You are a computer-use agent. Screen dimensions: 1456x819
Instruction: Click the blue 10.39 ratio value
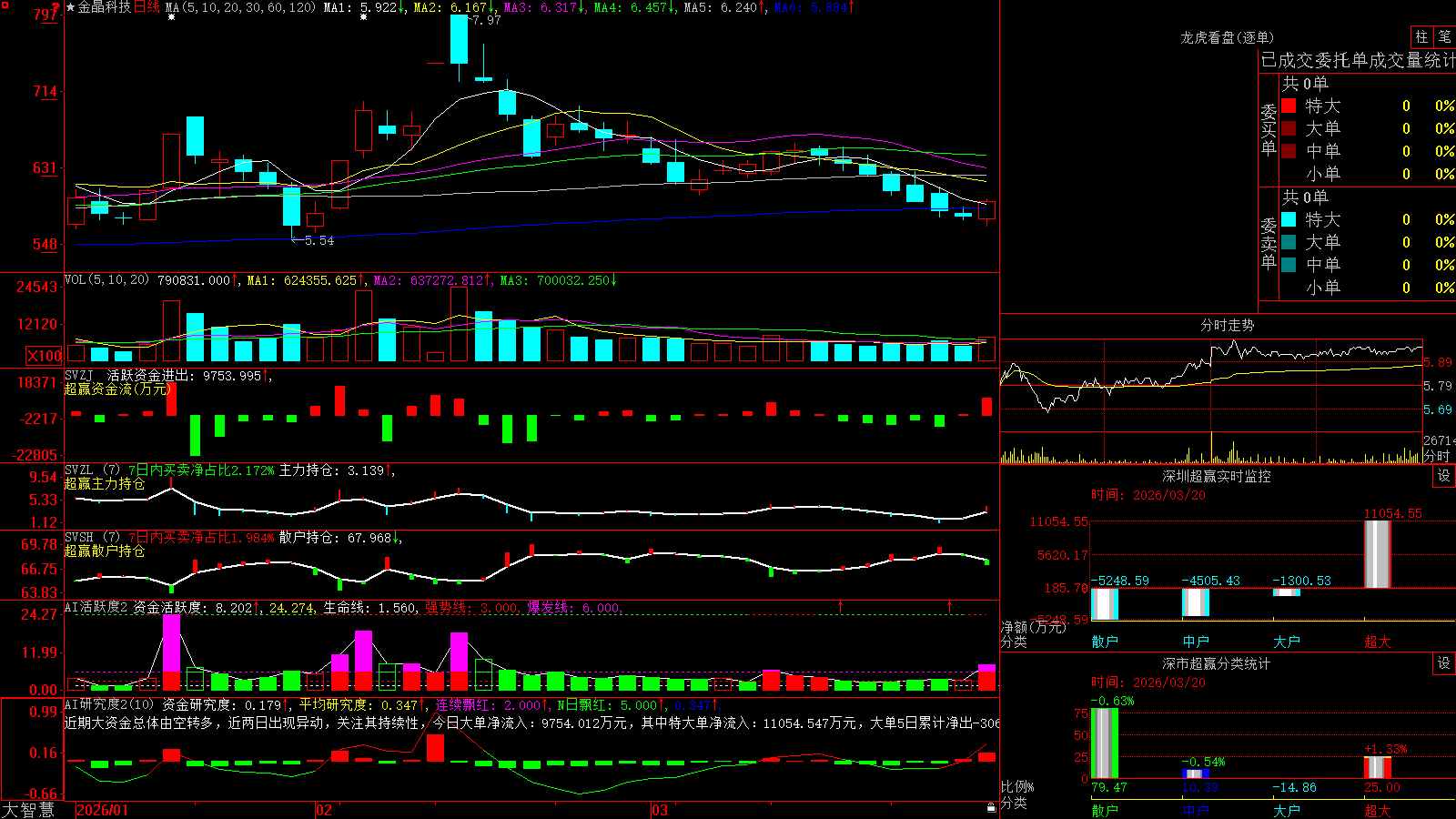[1200, 787]
